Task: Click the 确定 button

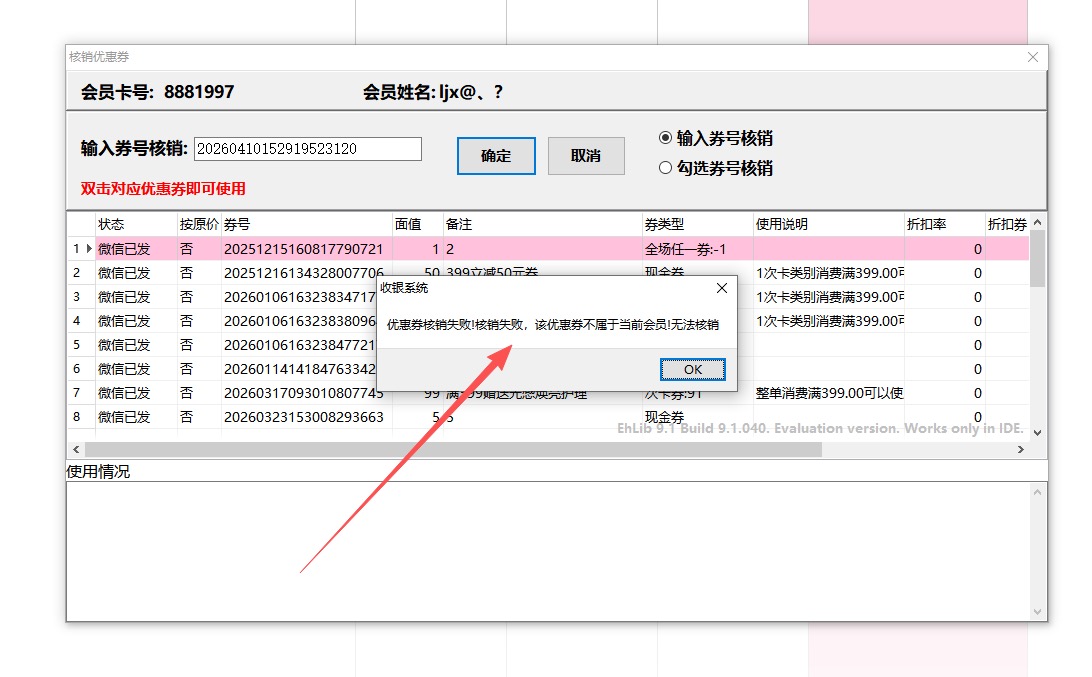Action: click(496, 156)
